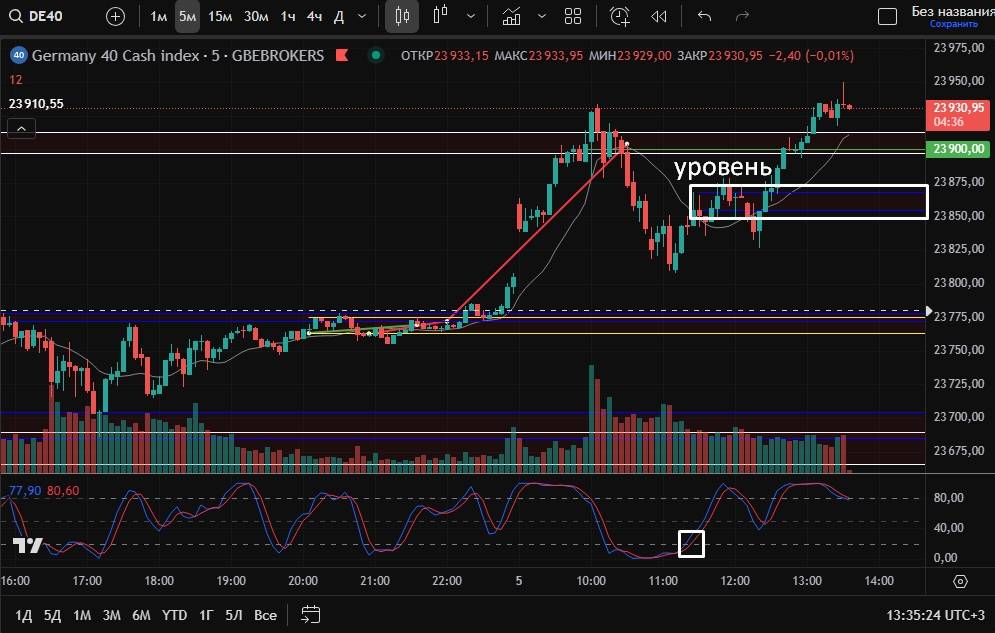Switch chart to 1-minute timeframe
The width and height of the screenshot is (995, 633).
tap(159, 16)
